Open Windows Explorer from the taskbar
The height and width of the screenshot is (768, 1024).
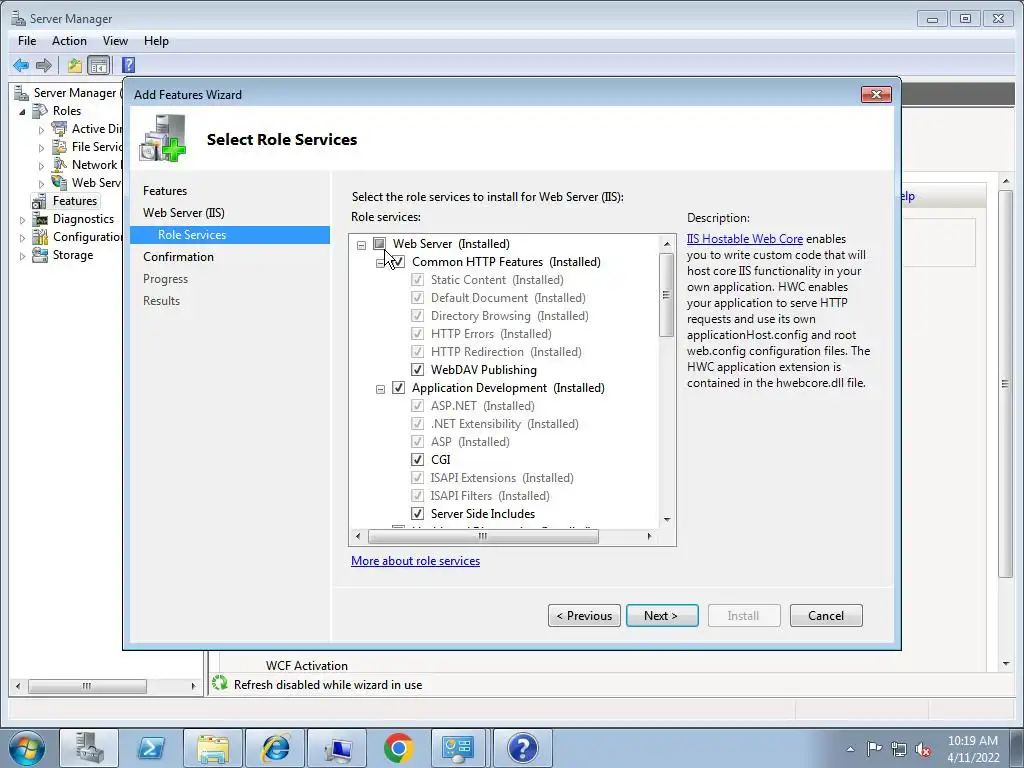tap(213, 748)
